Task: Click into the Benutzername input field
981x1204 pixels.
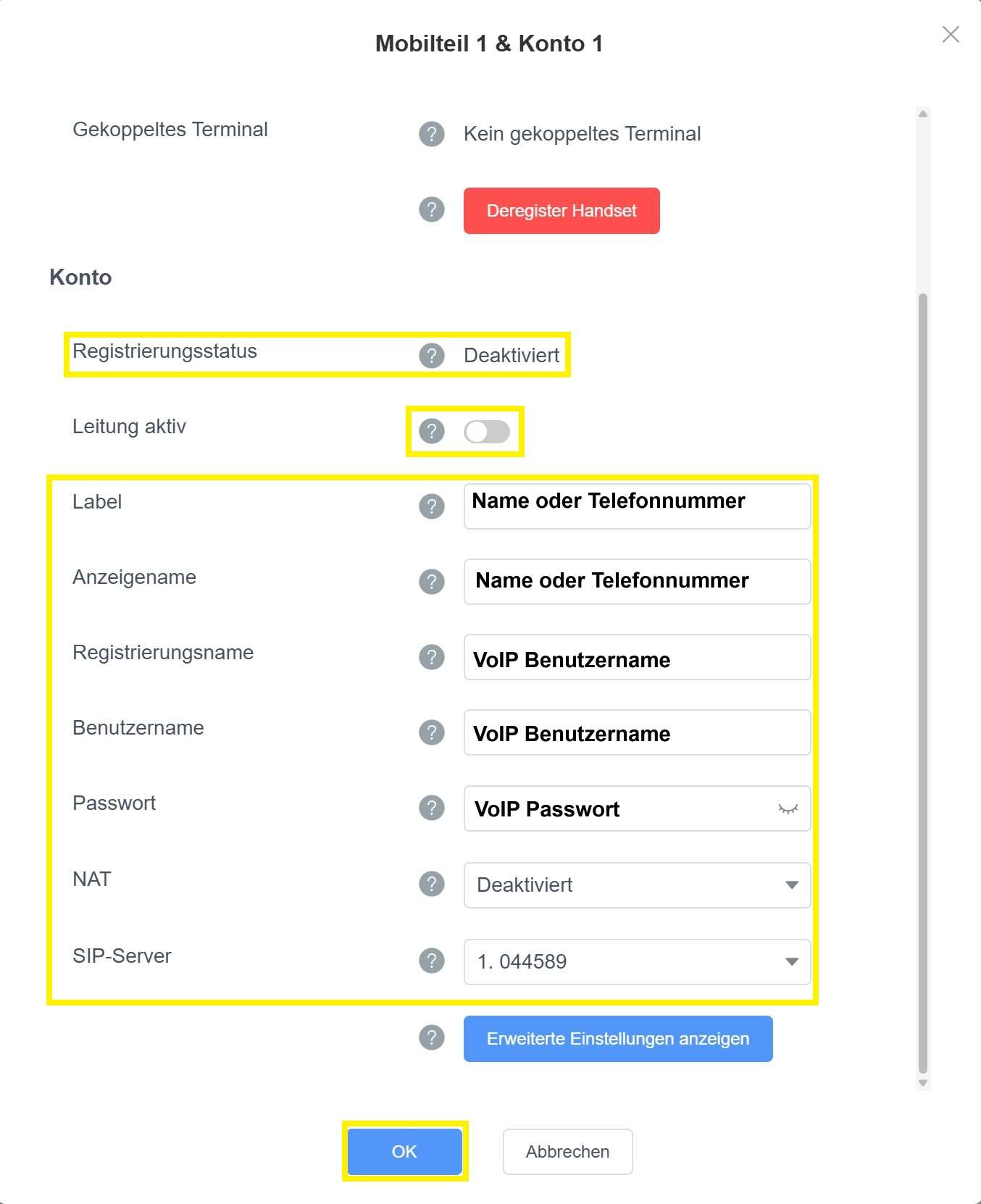Action: [637, 733]
